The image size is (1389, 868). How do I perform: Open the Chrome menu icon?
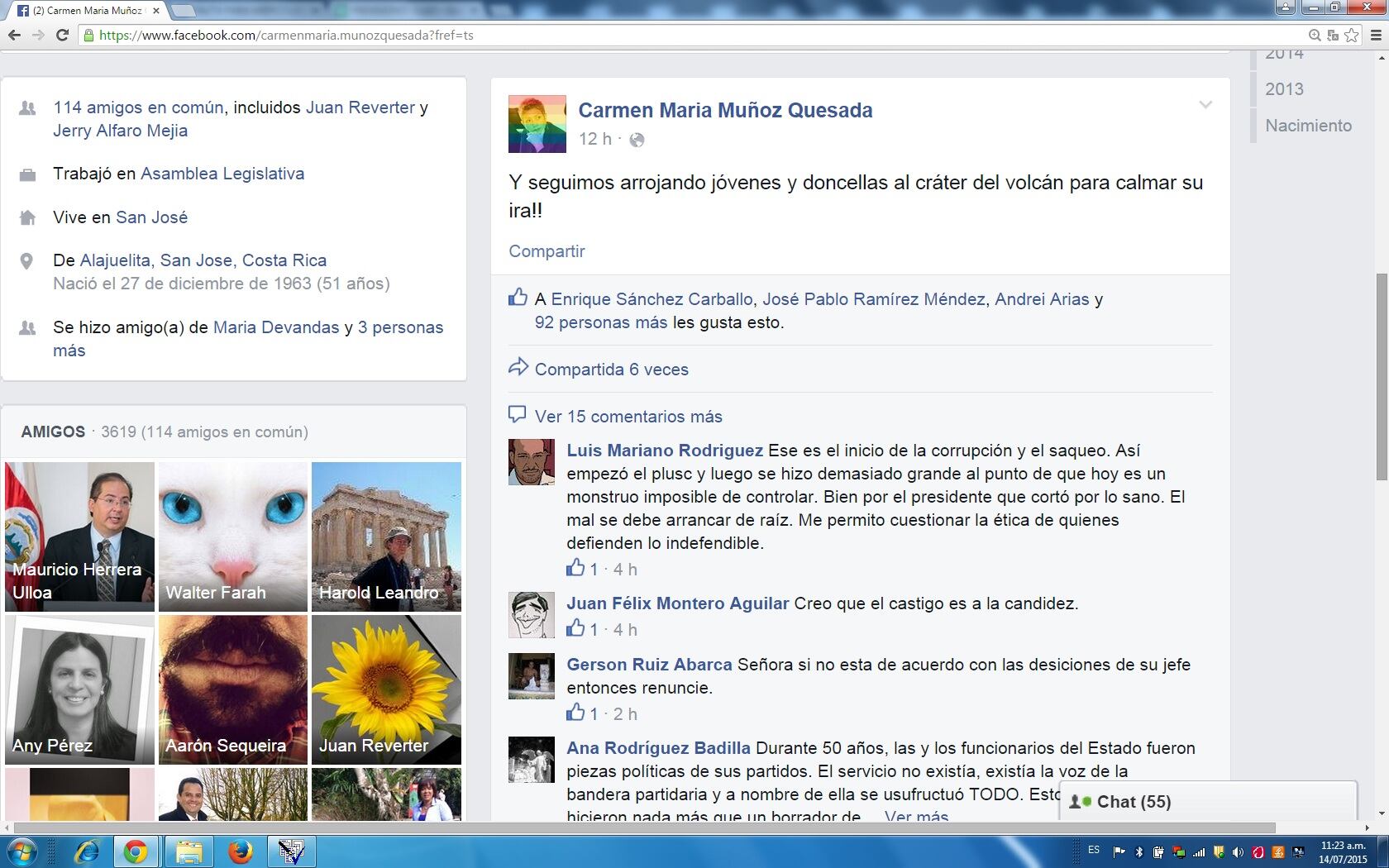pos(1376,35)
